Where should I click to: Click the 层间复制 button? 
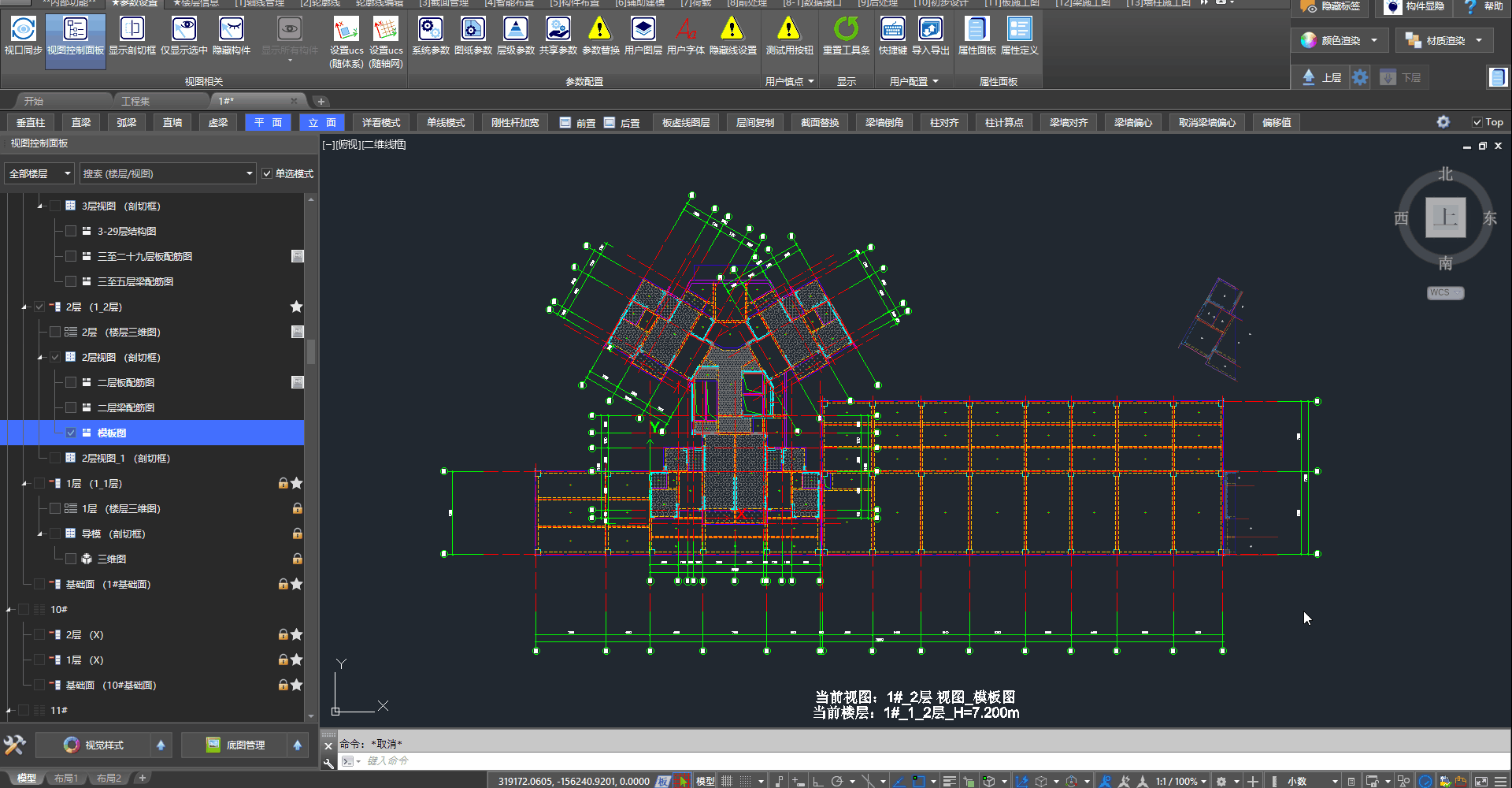(754, 122)
